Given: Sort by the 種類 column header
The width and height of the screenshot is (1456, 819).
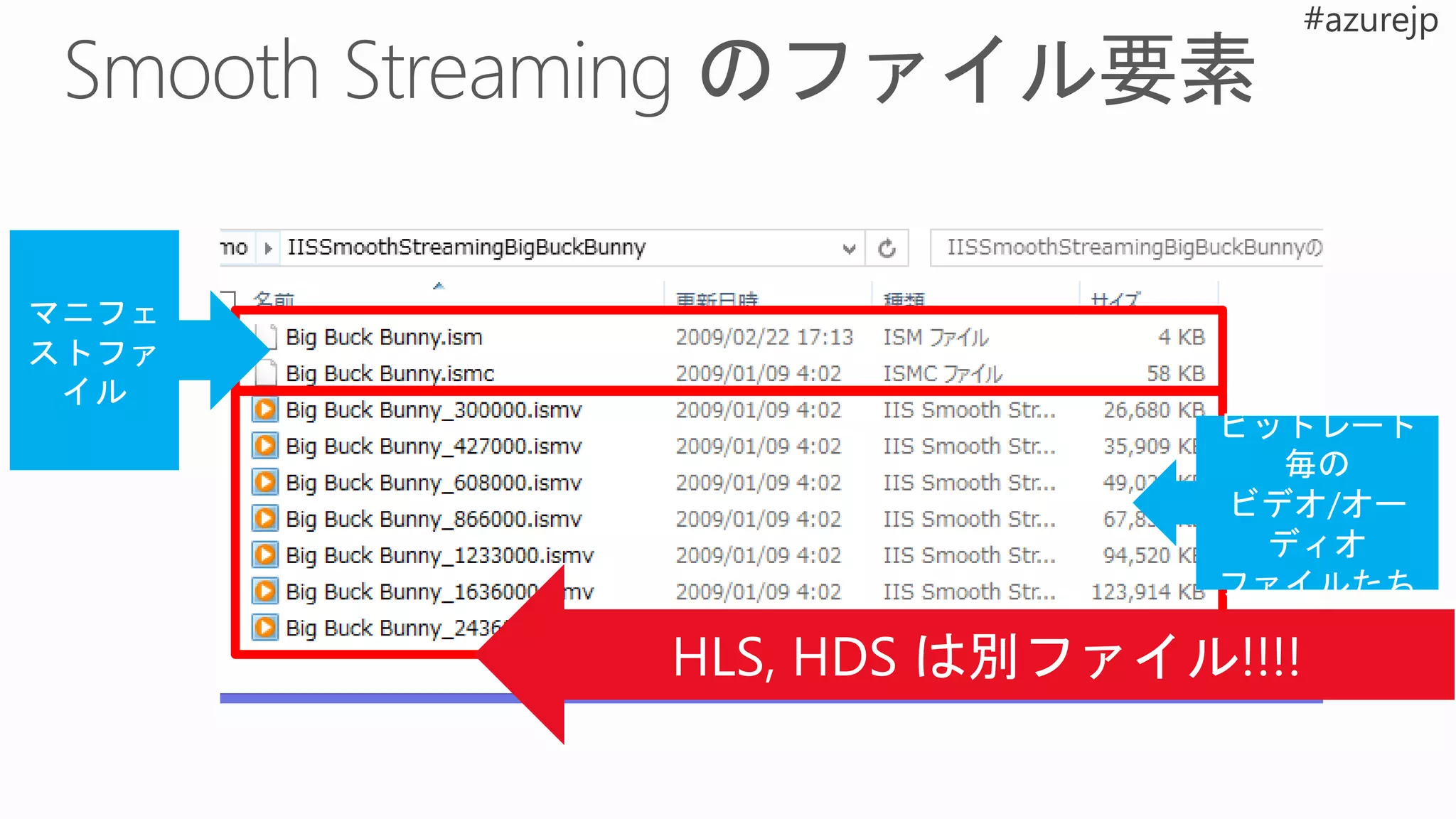Looking at the screenshot, I should (904, 299).
